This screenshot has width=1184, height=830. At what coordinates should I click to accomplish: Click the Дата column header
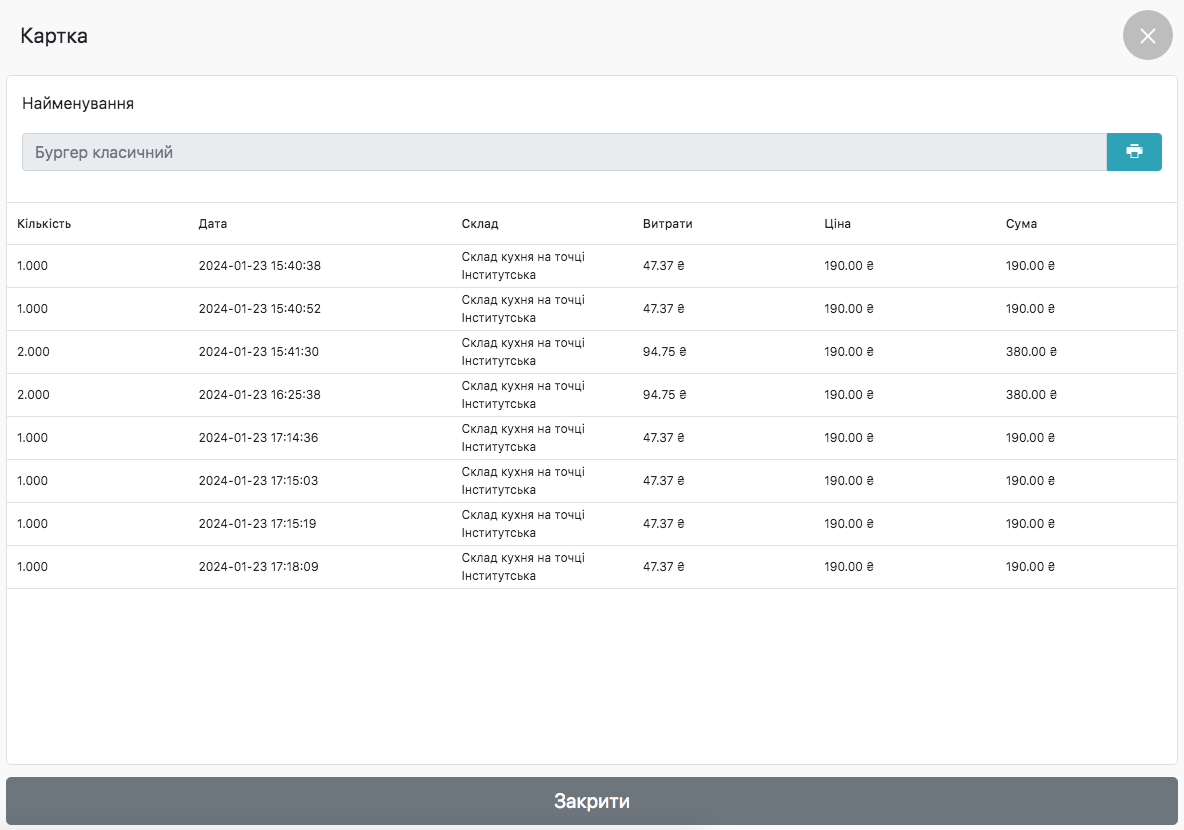click(213, 224)
